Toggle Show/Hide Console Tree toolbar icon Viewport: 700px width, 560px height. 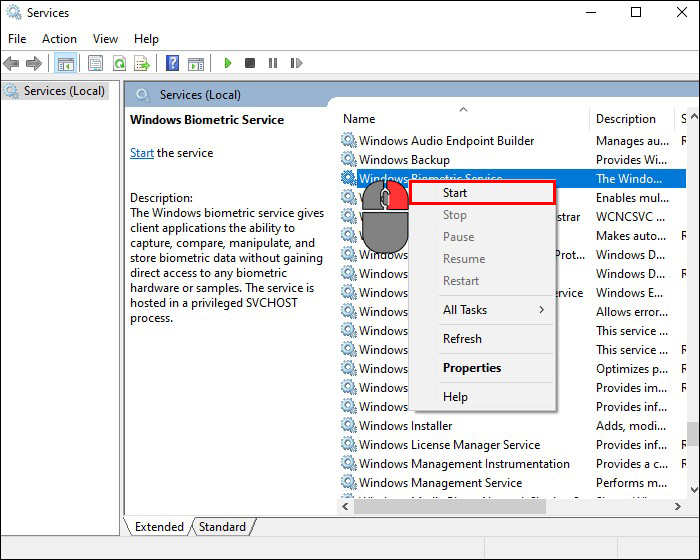(x=65, y=64)
